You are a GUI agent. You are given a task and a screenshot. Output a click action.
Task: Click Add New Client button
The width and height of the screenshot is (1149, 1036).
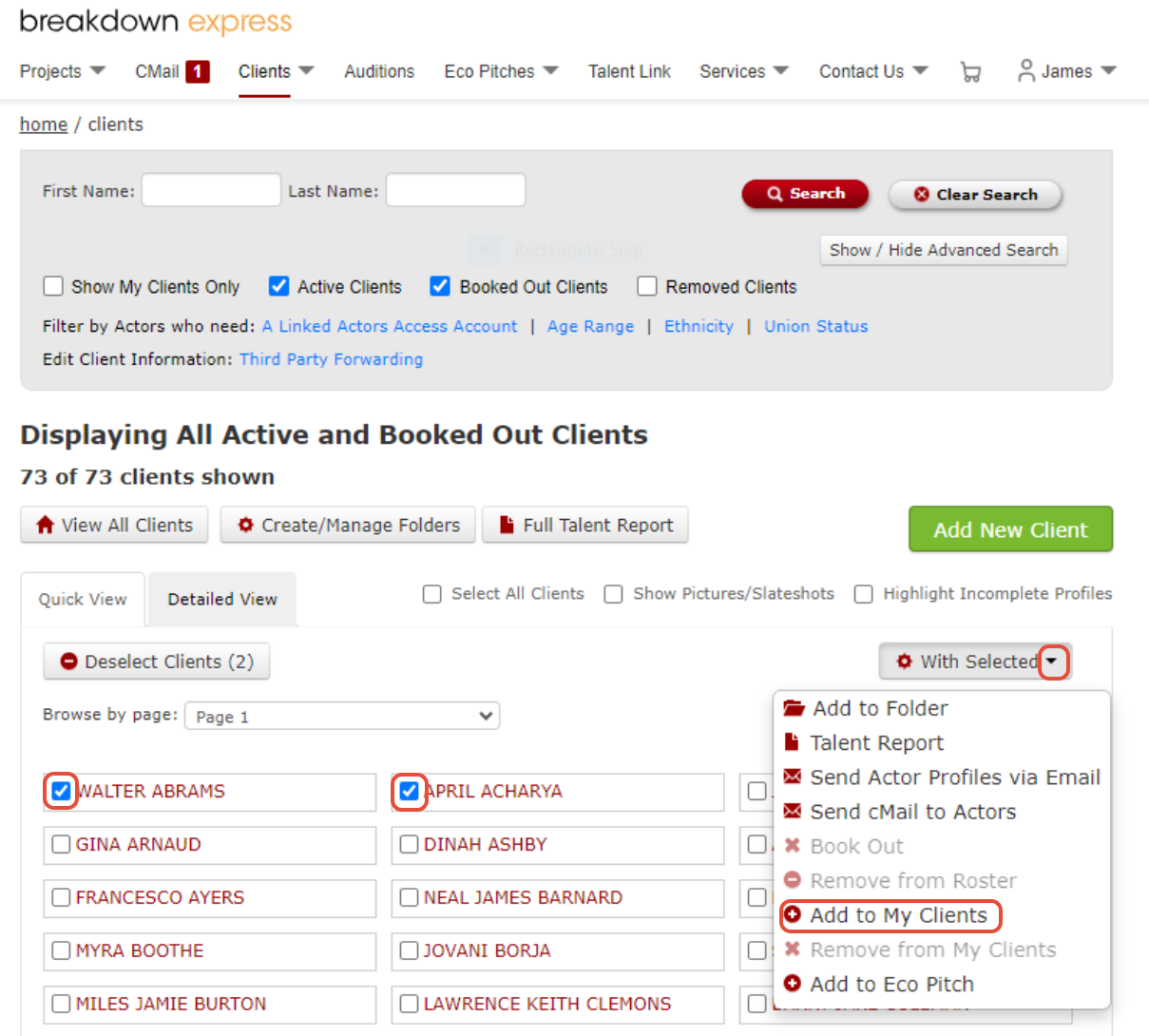1010,529
